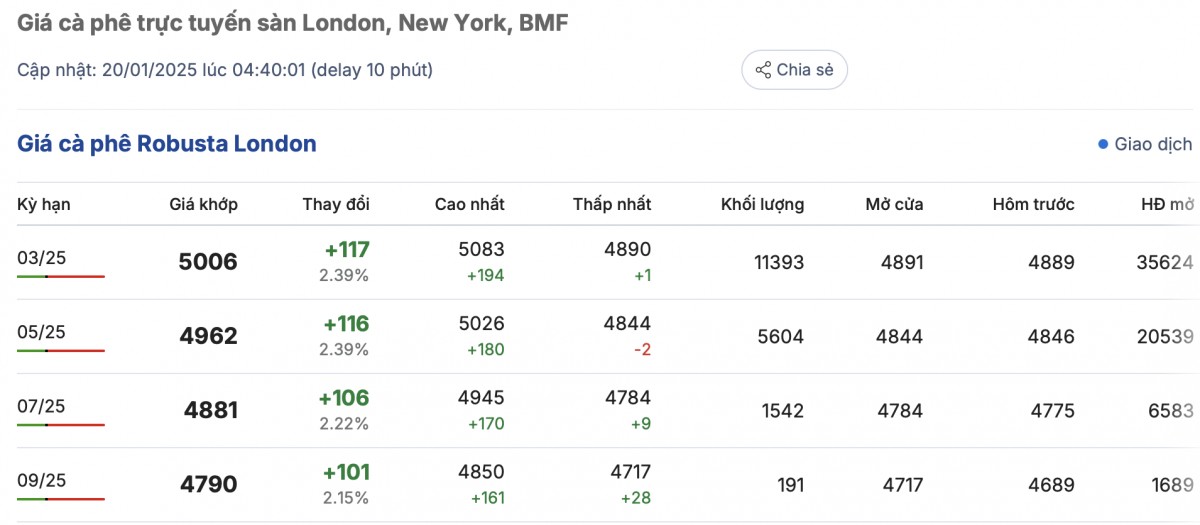Click the share icon beside Chia sẻ
Viewport: 1200px width, 525px height.
click(x=763, y=70)
